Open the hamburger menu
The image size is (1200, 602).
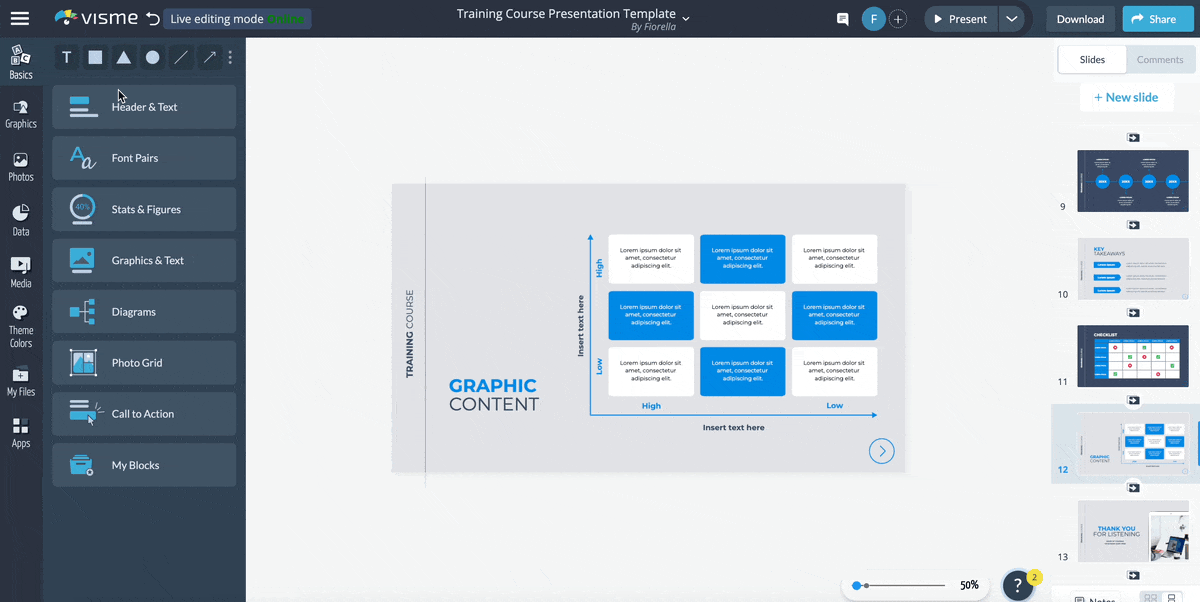[21, 17]
